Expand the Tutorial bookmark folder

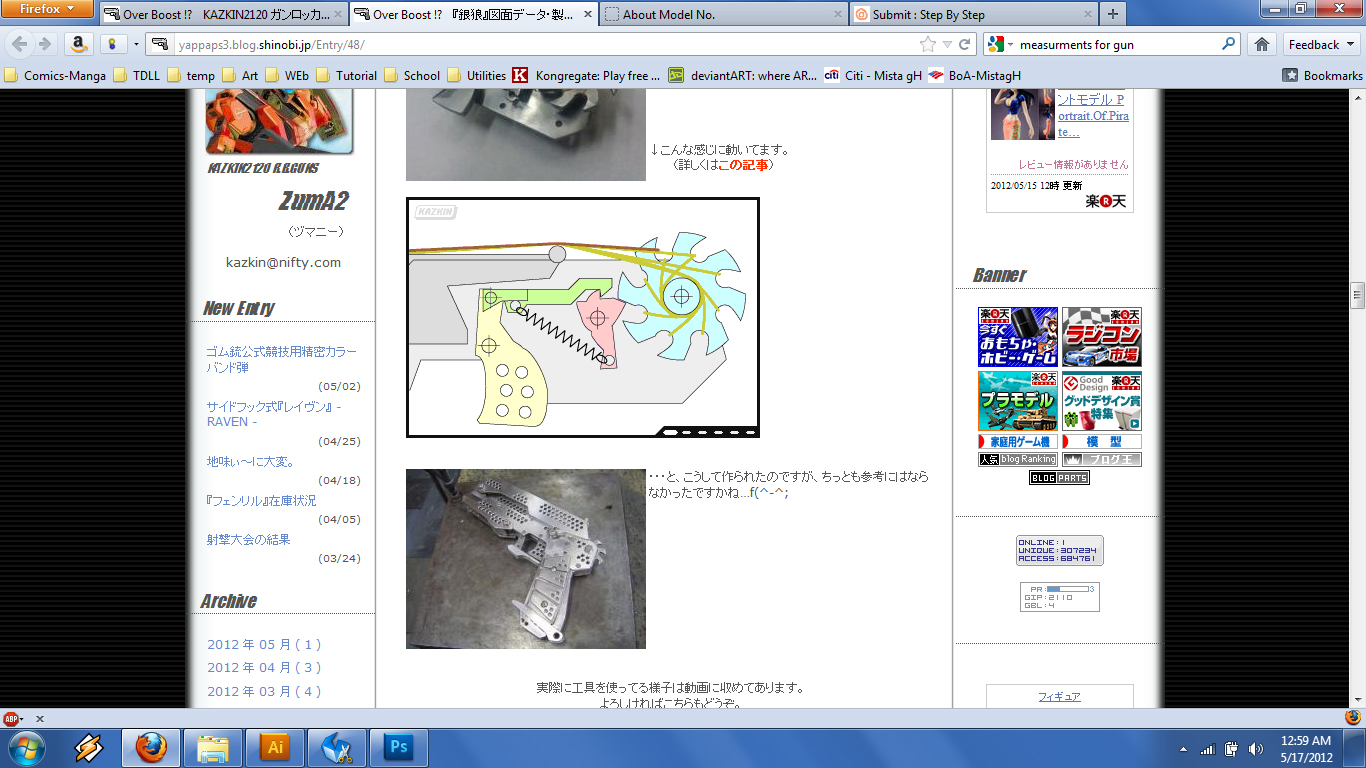tap(347, 75)
